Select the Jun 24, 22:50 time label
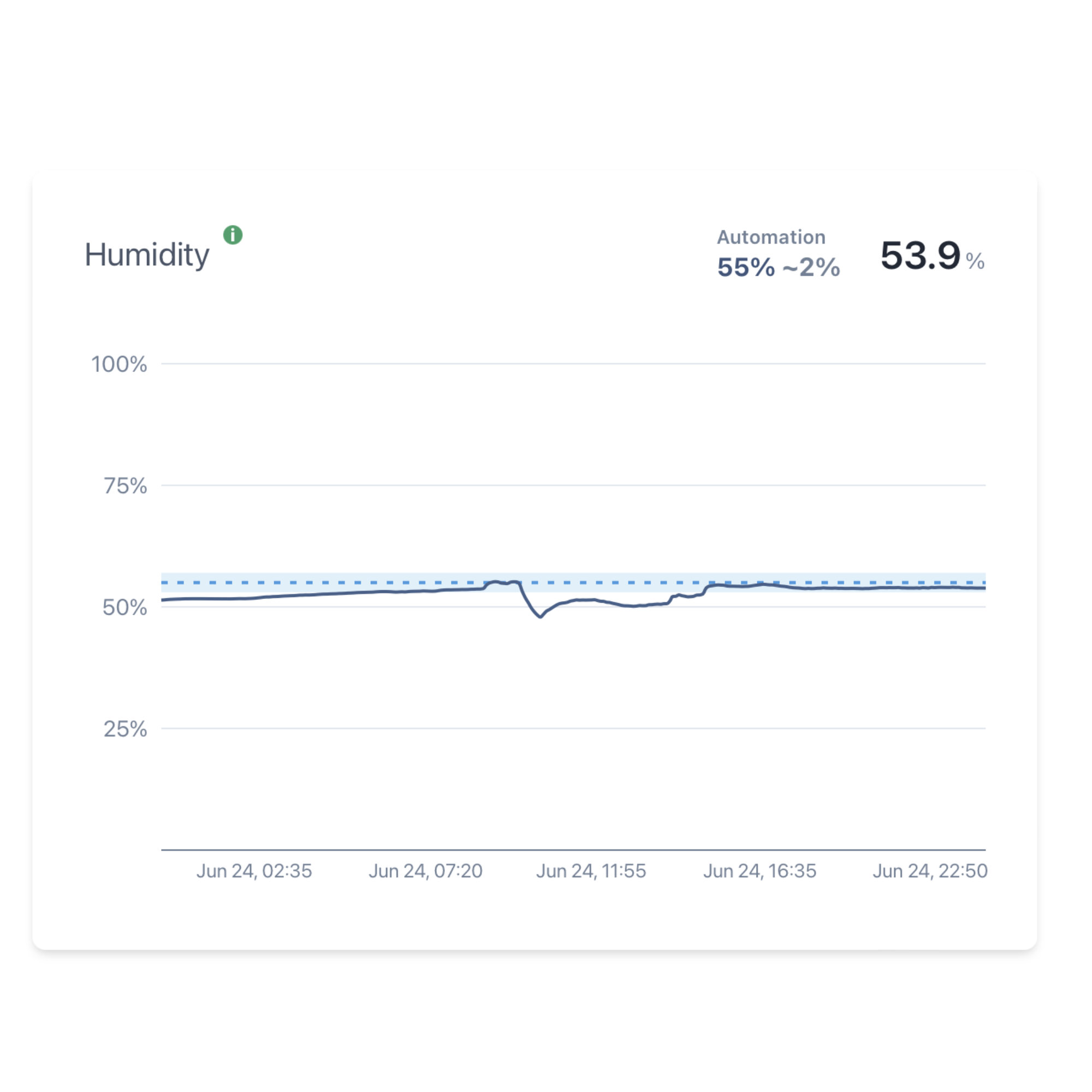This screenshot has height=1092, width=1092. click(x=930, y=871)
